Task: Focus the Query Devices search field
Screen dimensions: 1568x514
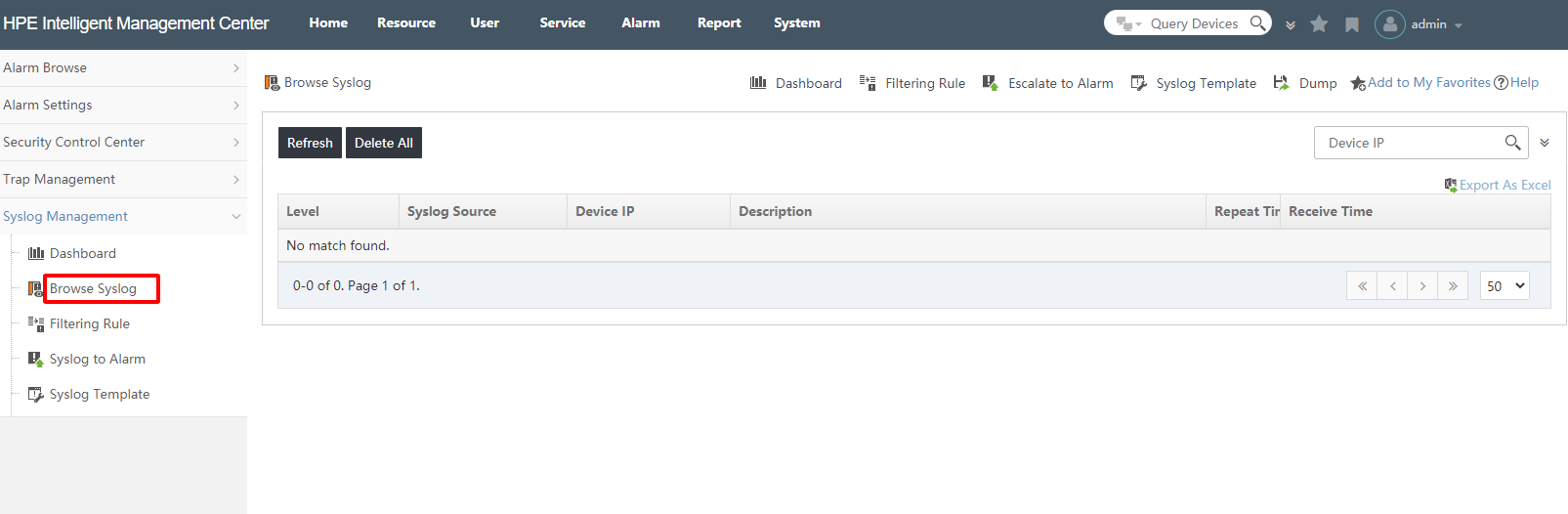Action: (1194, 23)
